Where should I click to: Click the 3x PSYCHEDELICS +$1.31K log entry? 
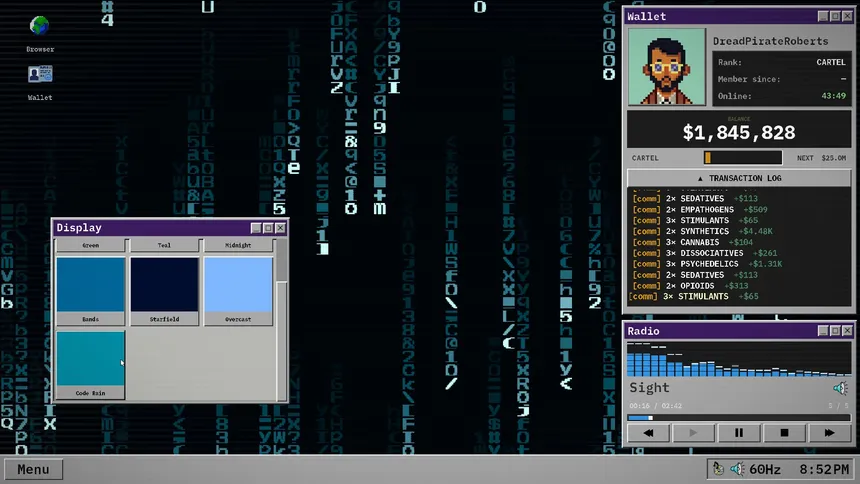(x=708, y=264)
